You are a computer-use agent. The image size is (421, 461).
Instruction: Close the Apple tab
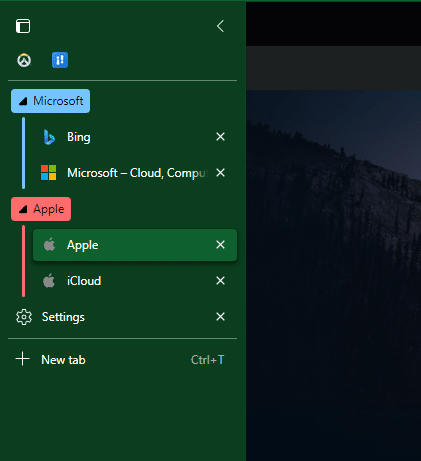(220, 245)
